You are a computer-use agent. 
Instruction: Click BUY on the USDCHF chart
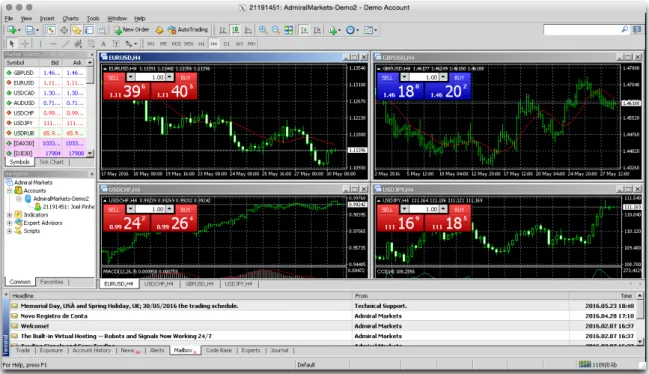pos(185,209)
